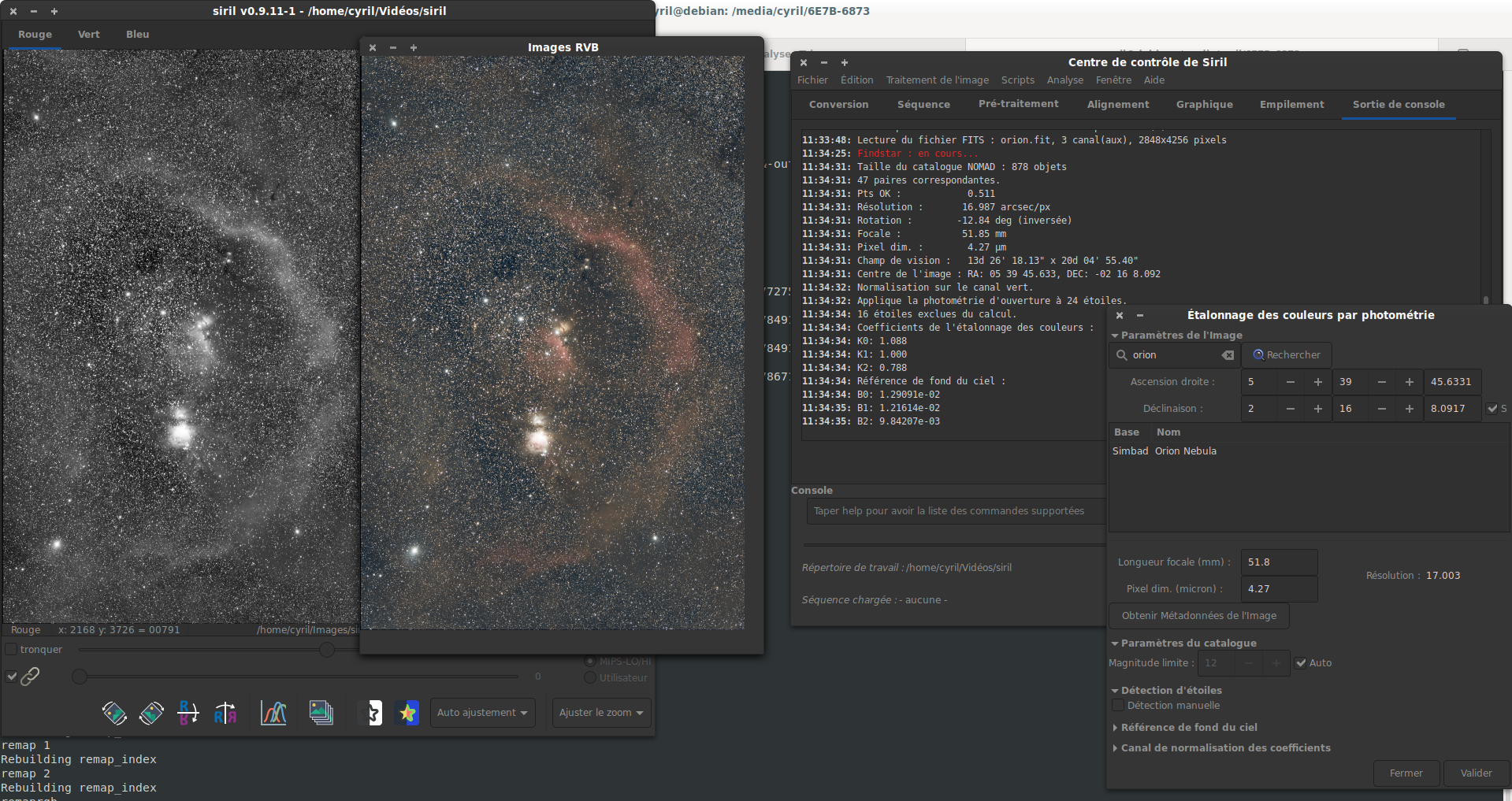Click the lower display slider handle

80,677
